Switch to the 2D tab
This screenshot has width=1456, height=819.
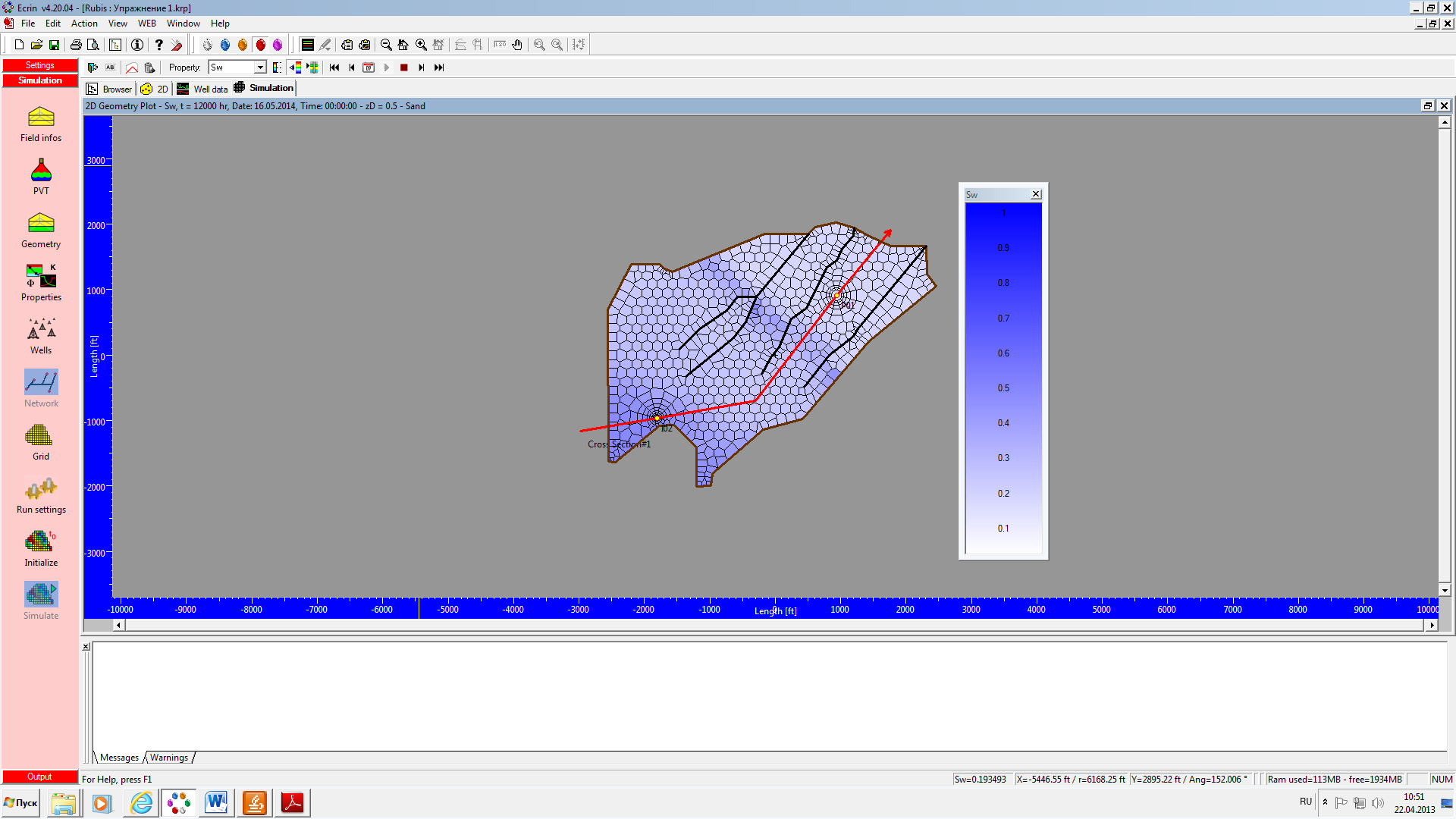[x=155, y=89]
